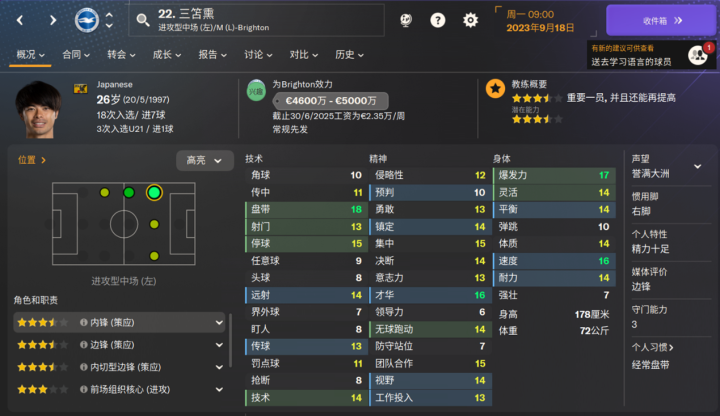The width and height of the screenshot is (720, 416).
Task: Click the Brighton club badge icon
Action: [x=87, y=19]
